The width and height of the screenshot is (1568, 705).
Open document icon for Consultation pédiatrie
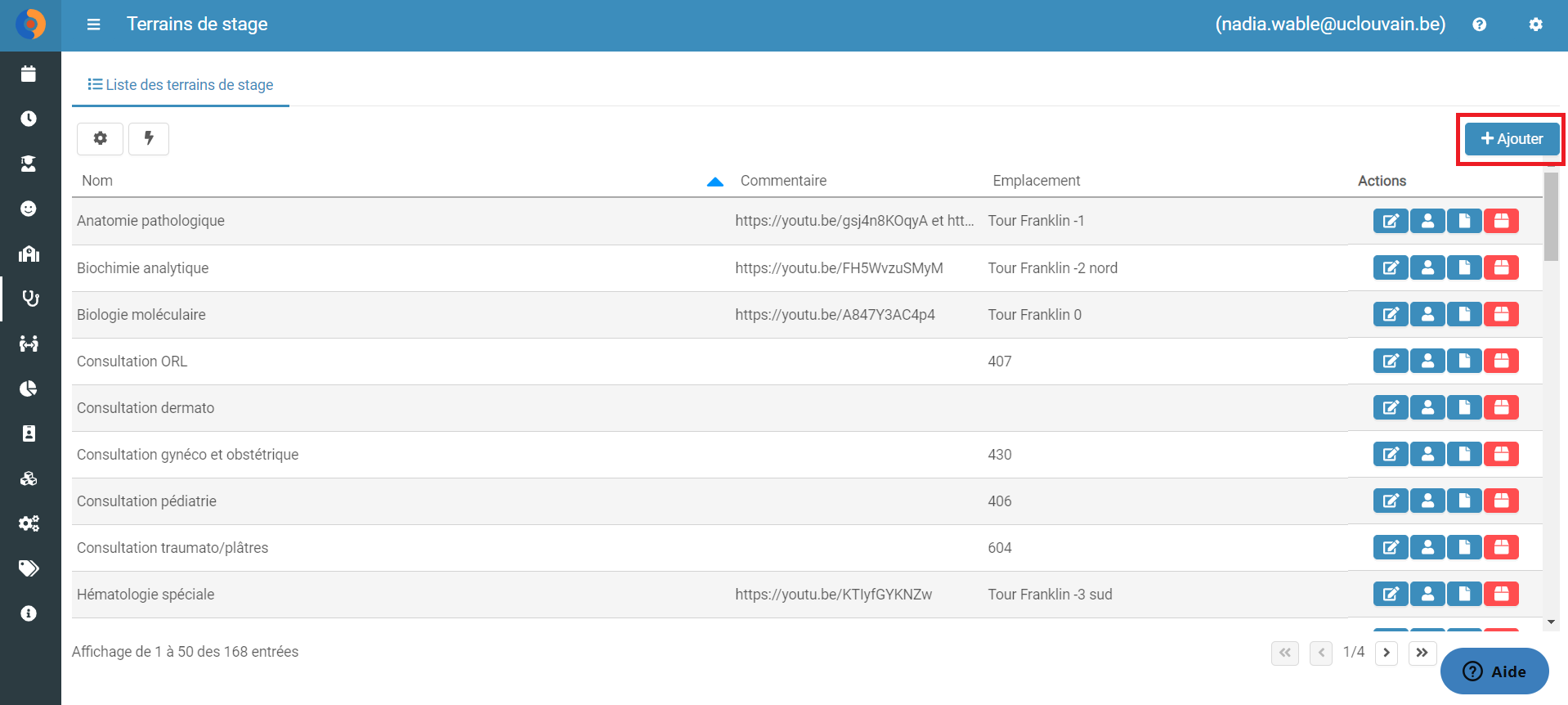point(1464,501)
